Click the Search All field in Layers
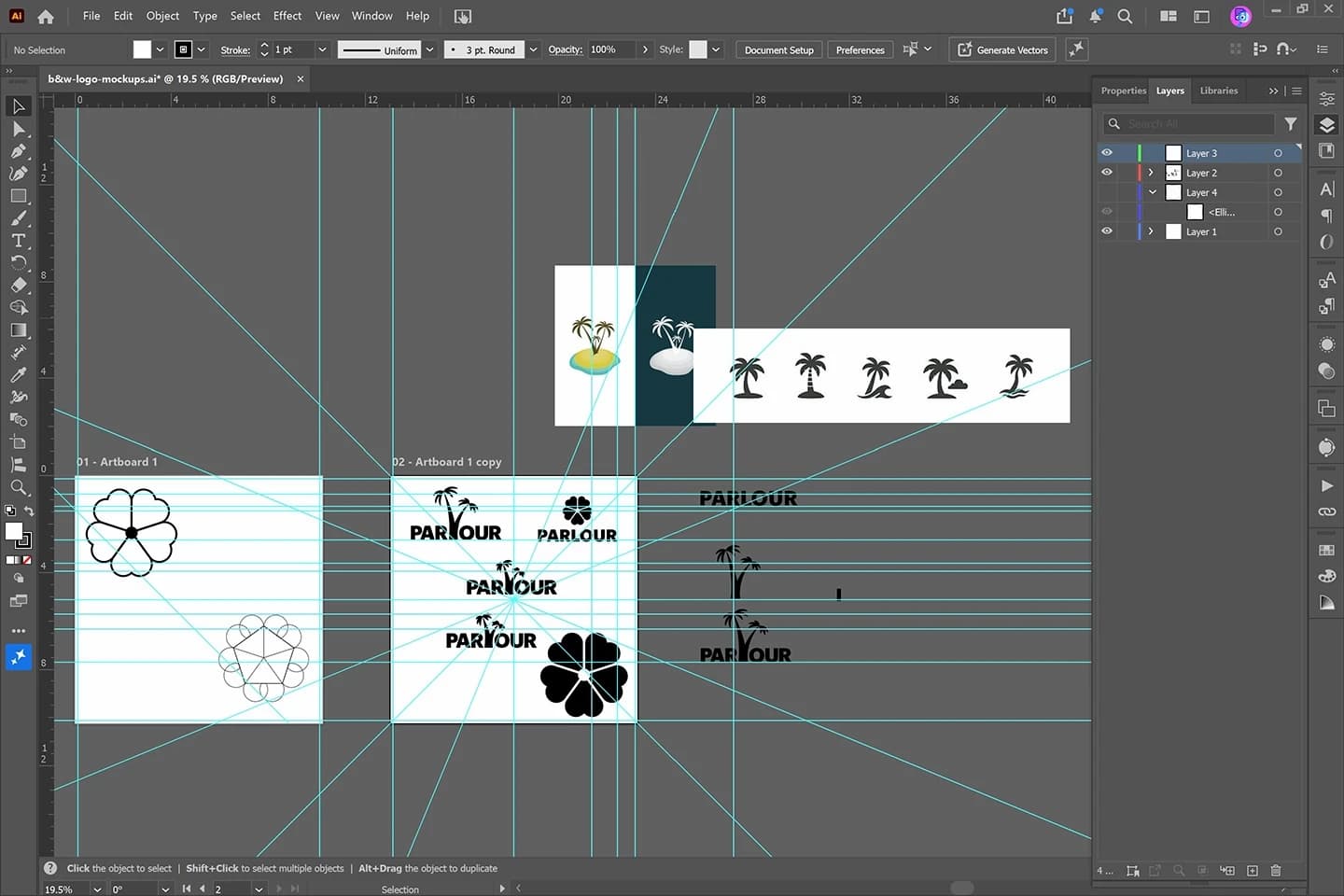 (1189, 123)
